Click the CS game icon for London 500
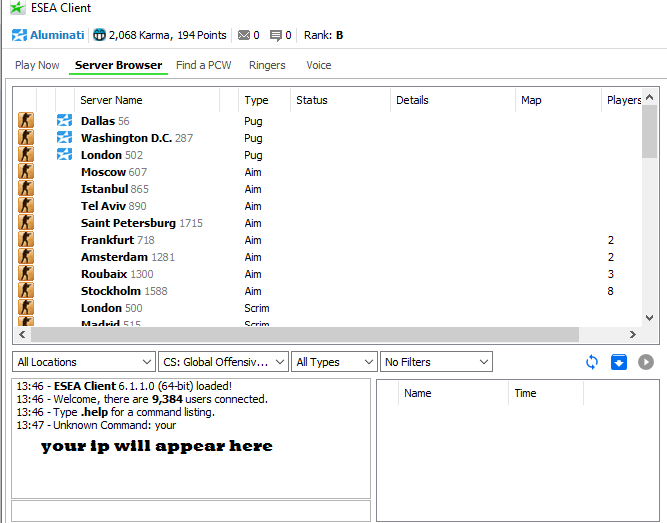Viewport: 667px width, 523px height. [26, 308]
